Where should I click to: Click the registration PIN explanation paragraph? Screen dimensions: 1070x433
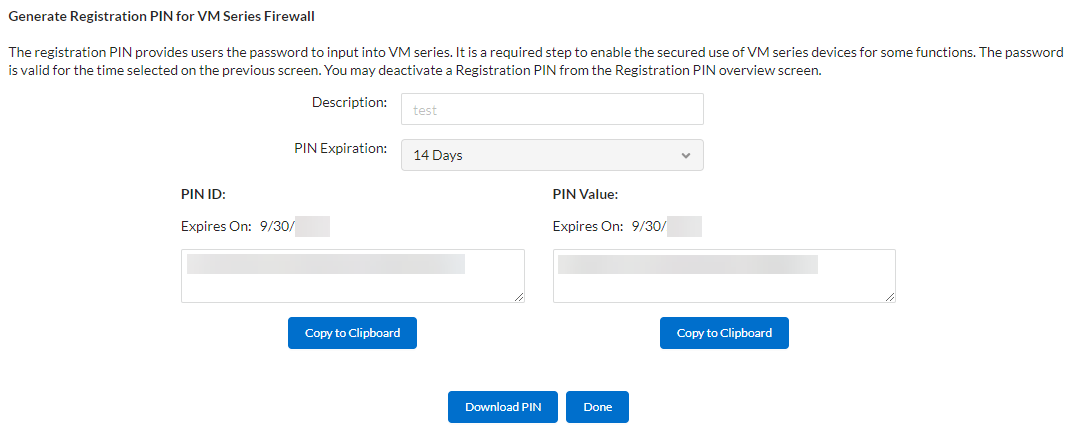coord(535,62)
